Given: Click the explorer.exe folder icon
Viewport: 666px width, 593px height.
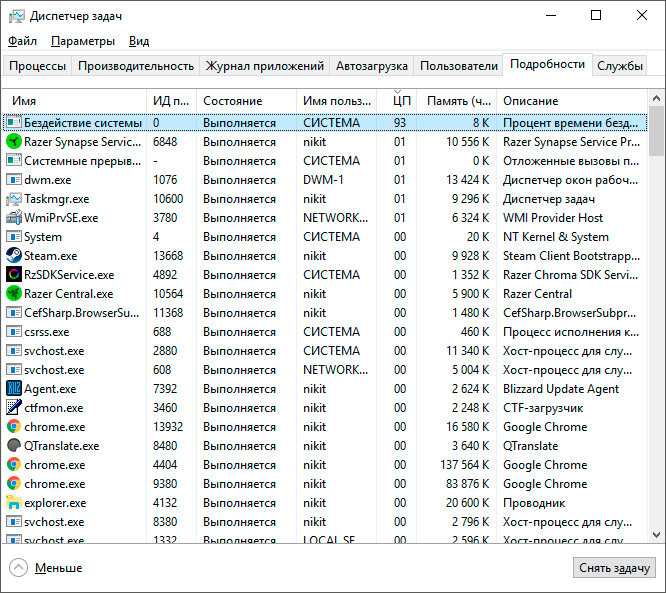Looking at the screenshot, I should tap(14, 503).
